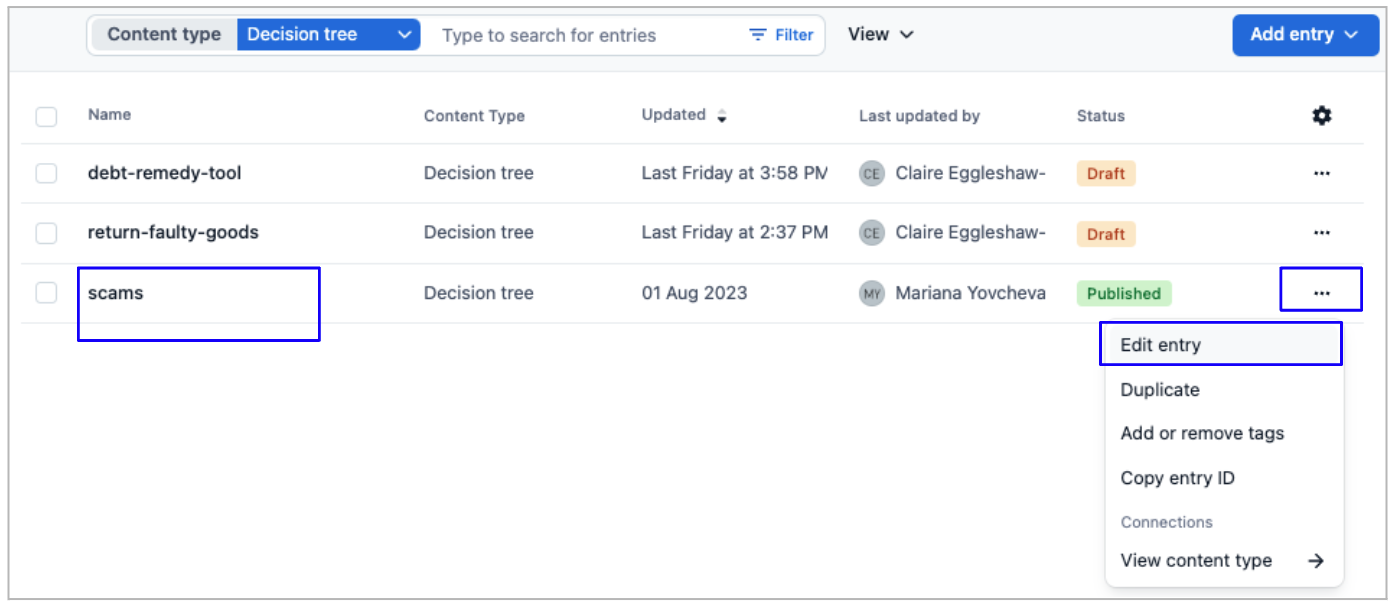Focus the search entries input field
The height and width of the screenshot is (607, 1393).
(x=580, y=35)
